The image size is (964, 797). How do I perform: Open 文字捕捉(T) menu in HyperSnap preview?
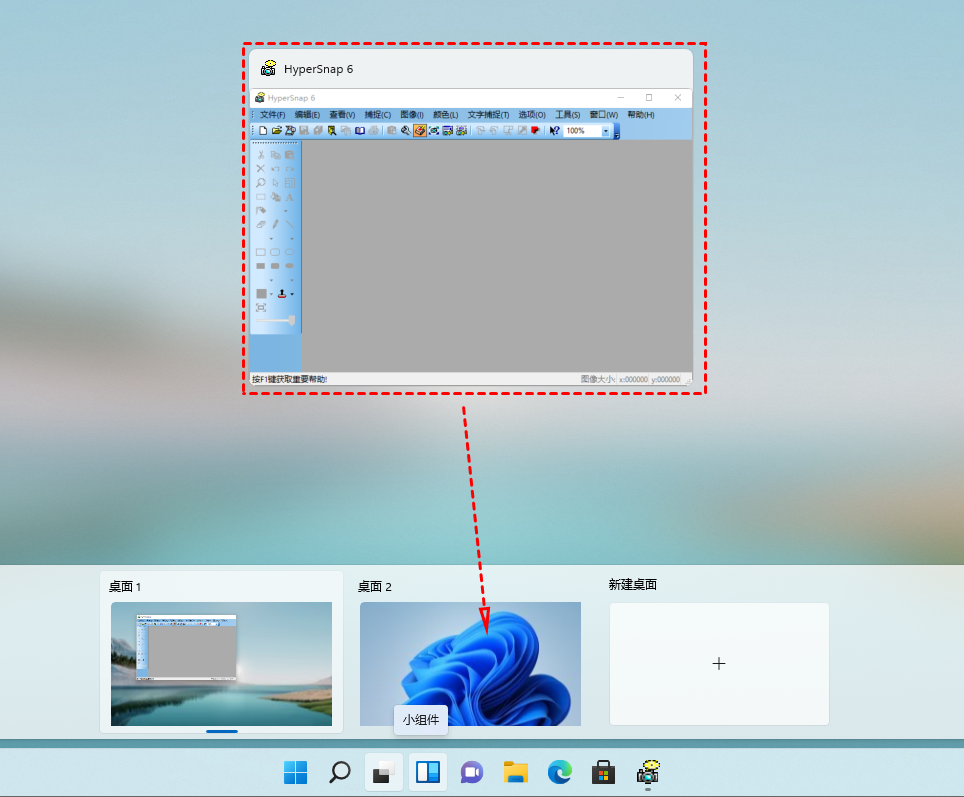pyautogui.click(x=488, y=115)
